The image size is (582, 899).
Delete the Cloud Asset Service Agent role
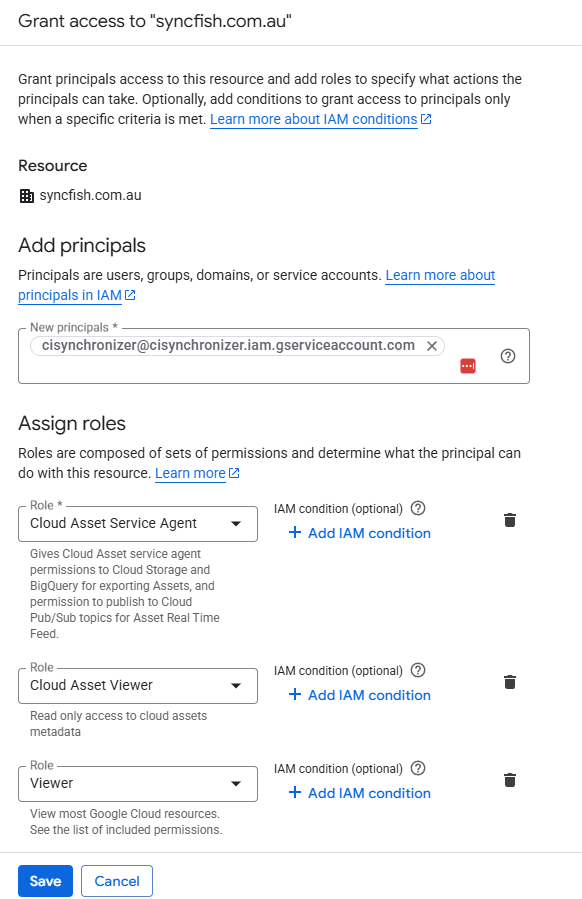coord(509,520)
